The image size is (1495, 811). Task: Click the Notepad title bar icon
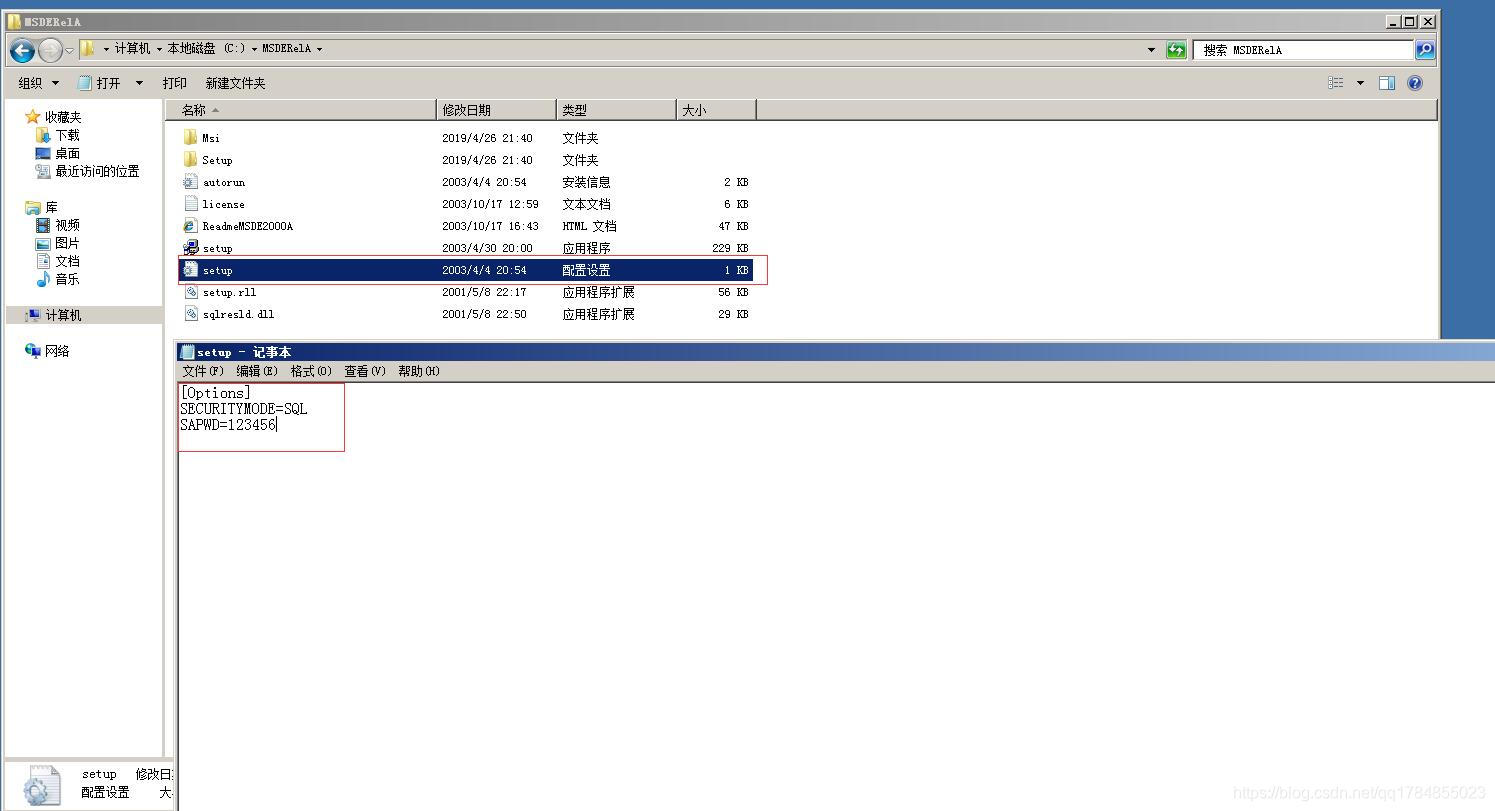point(187,352)
